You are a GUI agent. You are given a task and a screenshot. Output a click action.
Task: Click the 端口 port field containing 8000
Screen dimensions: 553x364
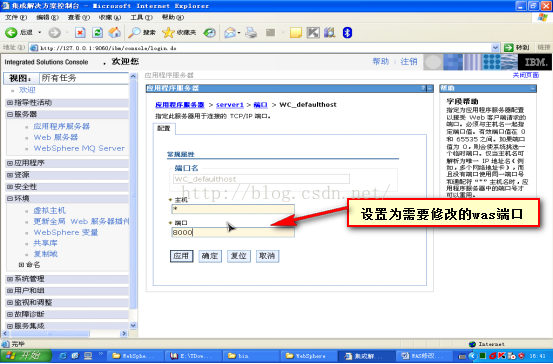[x=233, y=232]
